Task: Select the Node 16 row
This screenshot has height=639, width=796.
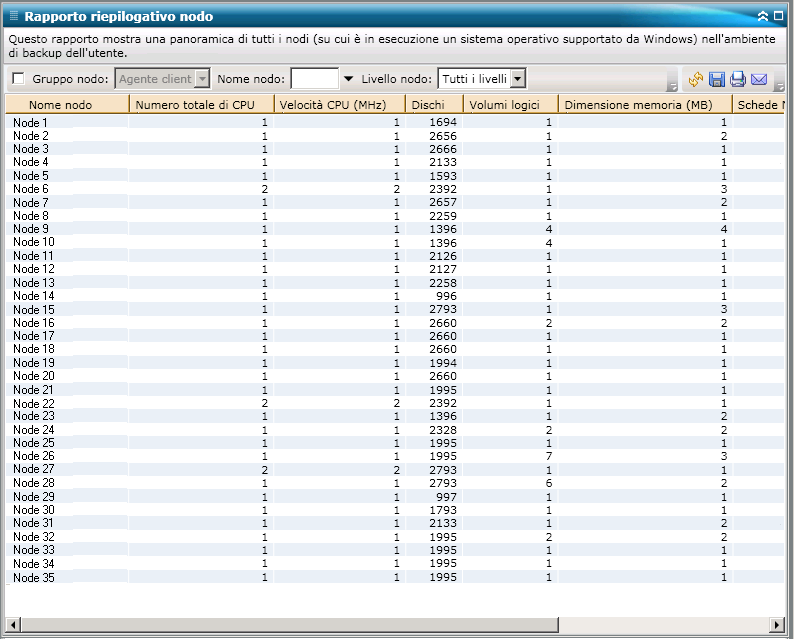Action: tap(395, 323)
